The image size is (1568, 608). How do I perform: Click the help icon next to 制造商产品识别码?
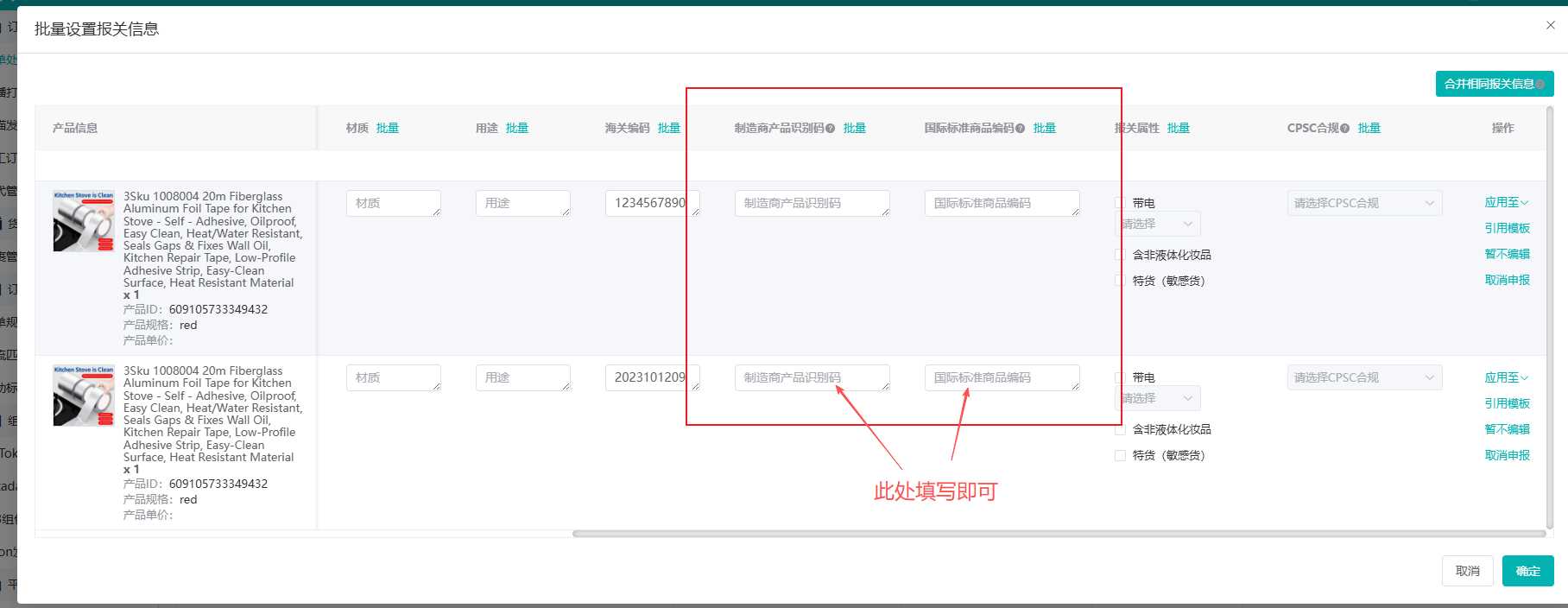[x=830, y=129]
